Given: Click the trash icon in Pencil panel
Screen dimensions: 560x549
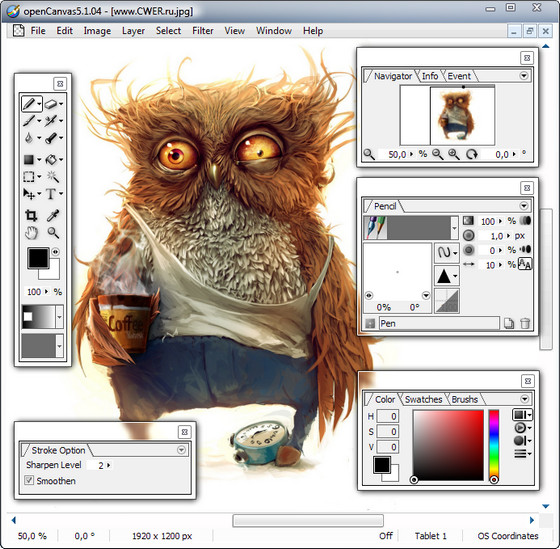Looking at the screenshot, I should [x=525, y=323].
